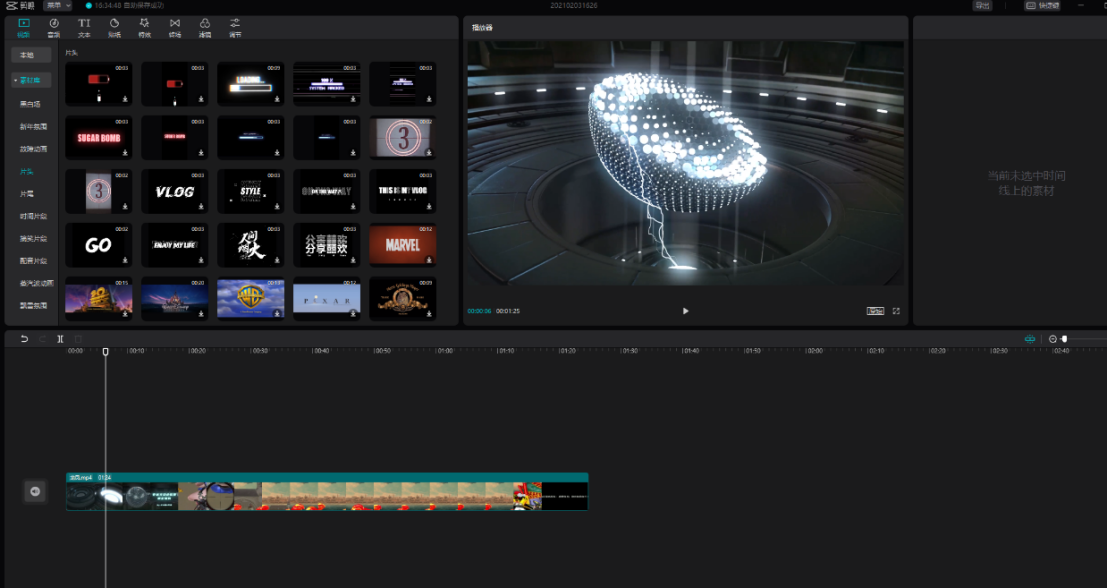Open the menu (菜单) dropdown in title bar
Image resolution: width=1108 pixels, height=588 pixels.
pyautogui.click(x=57, y=6)
